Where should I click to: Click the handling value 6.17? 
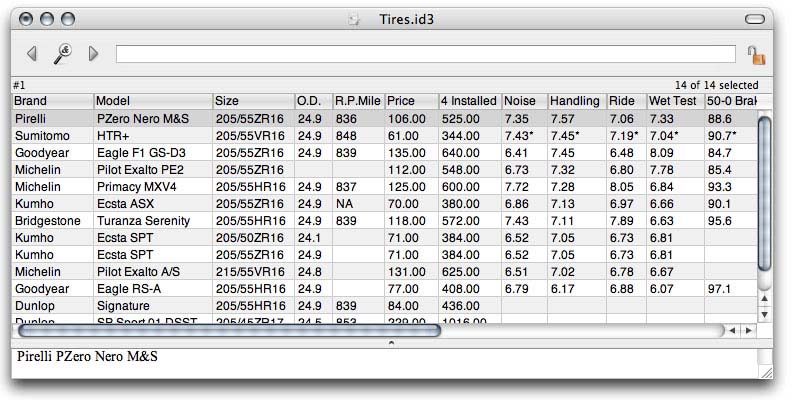coord(577,289)
